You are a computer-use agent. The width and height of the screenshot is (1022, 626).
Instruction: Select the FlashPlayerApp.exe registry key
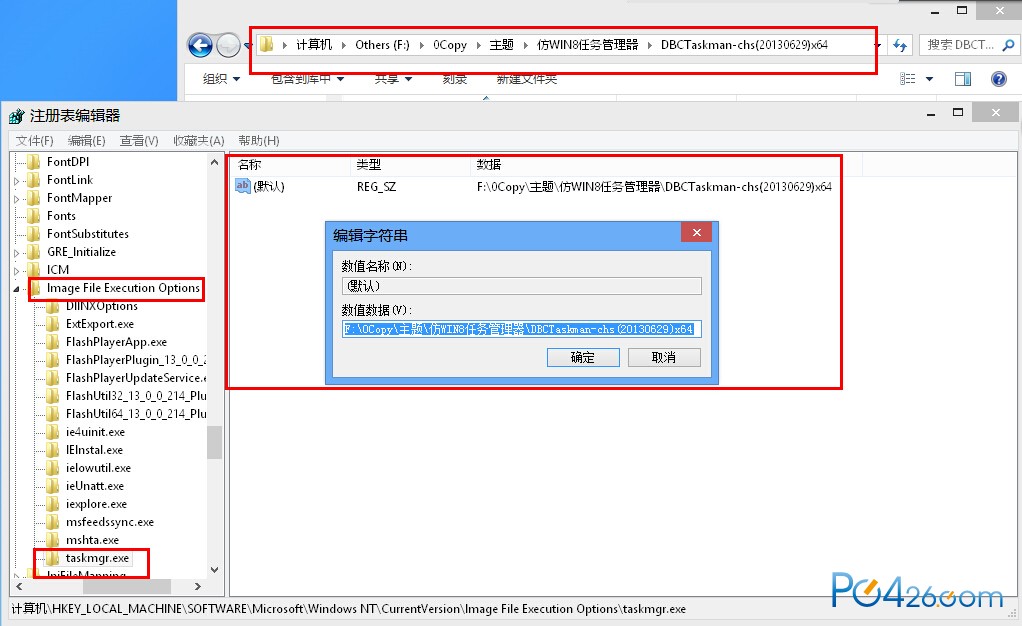116,342
